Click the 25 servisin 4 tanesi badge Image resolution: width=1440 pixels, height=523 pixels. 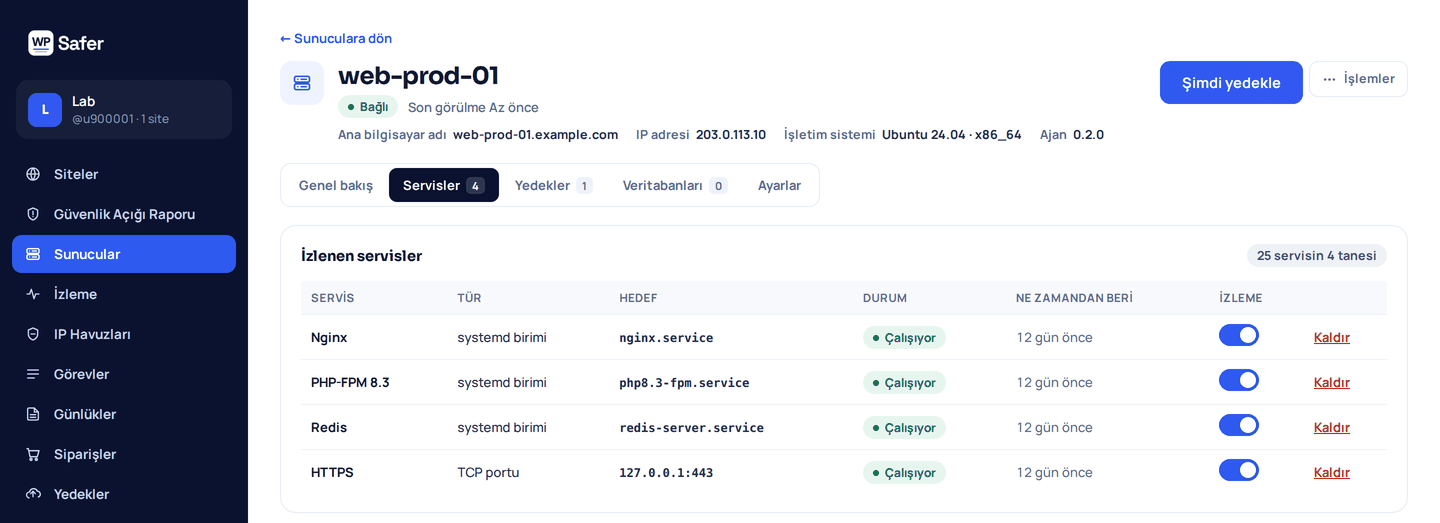(x=1316, y=255)
